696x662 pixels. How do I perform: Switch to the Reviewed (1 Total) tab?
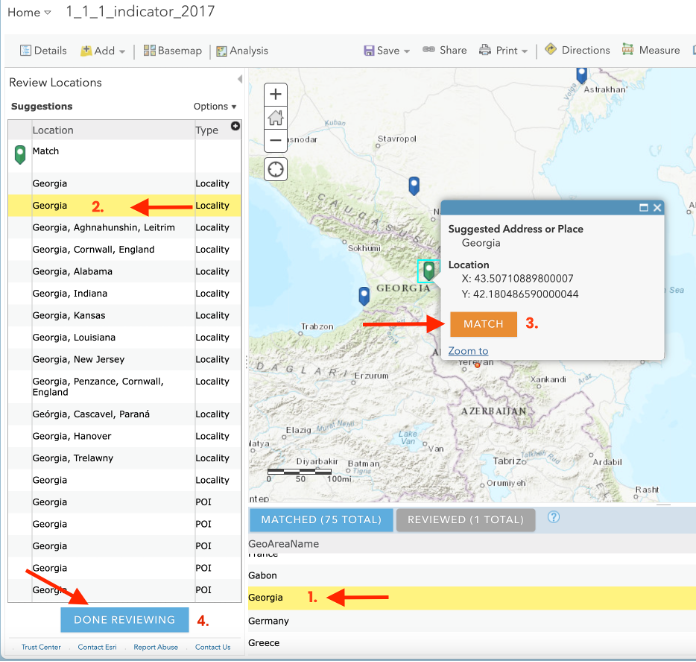[466, 520]
